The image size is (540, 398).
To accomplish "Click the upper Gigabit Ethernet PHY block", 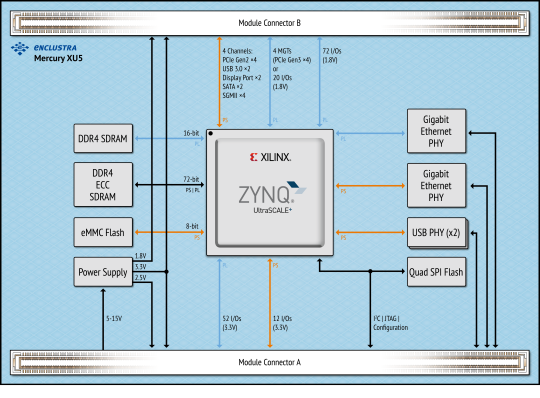I will (x=436, y=131).
